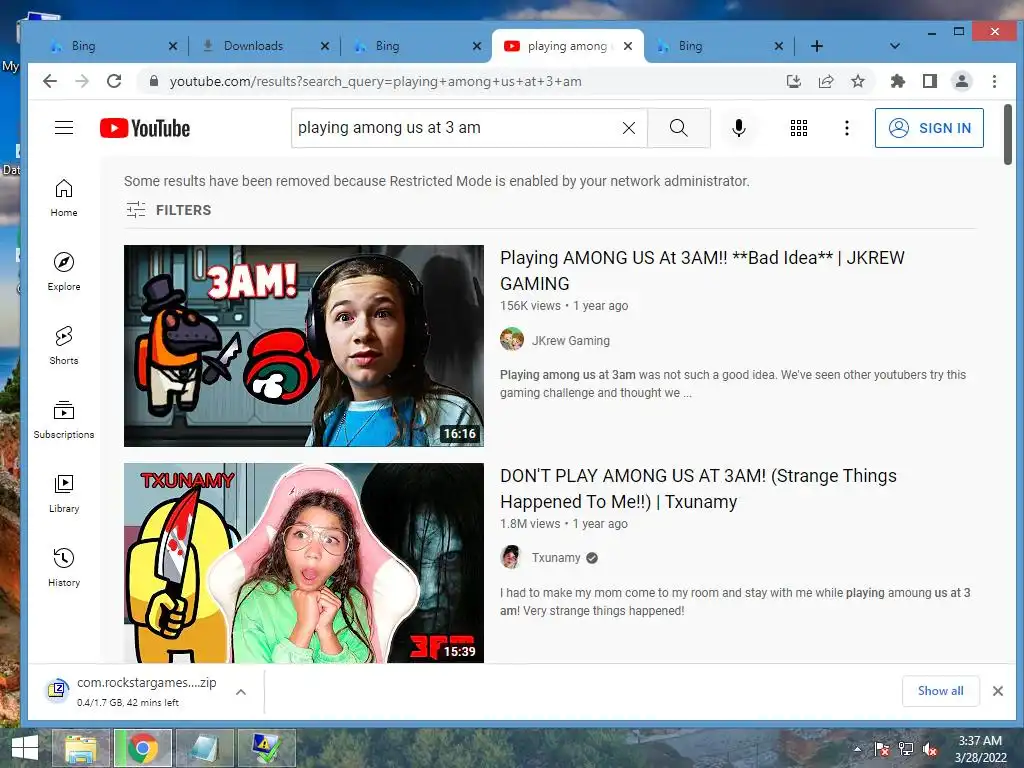This screenshot has width=1024, height=768.
Task: Click the Txunamy video thumbnail
Action: click(304, 563)
